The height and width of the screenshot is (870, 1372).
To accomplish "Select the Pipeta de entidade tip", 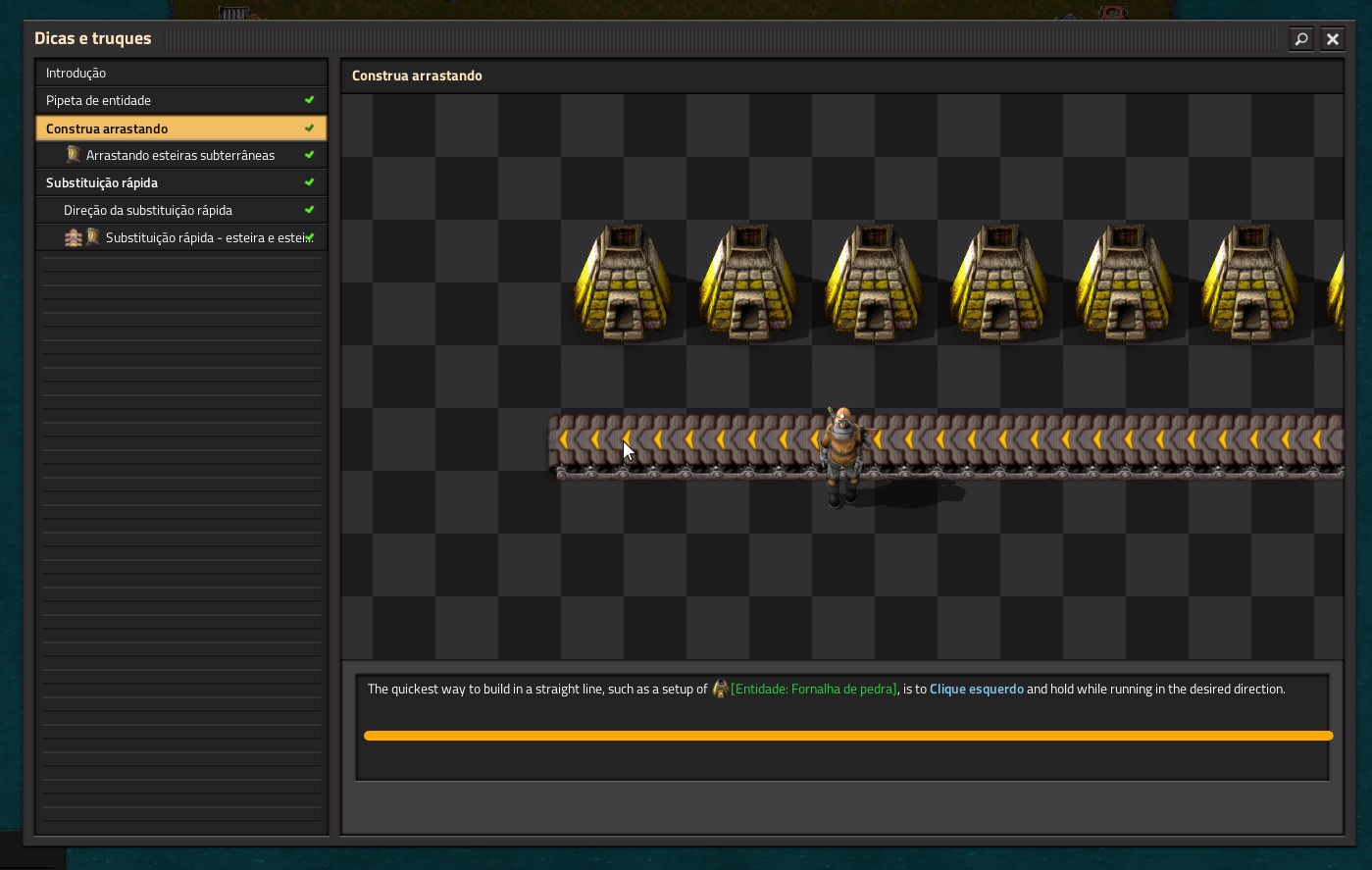I will (x=180, y=100).
